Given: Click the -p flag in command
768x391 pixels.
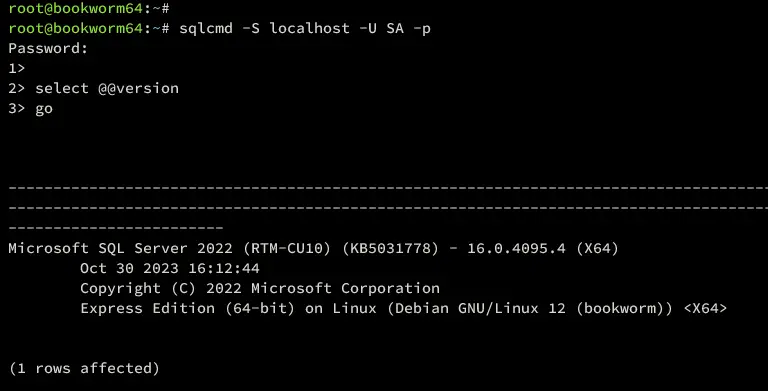Looking at the screenshot, I should 422,28.
